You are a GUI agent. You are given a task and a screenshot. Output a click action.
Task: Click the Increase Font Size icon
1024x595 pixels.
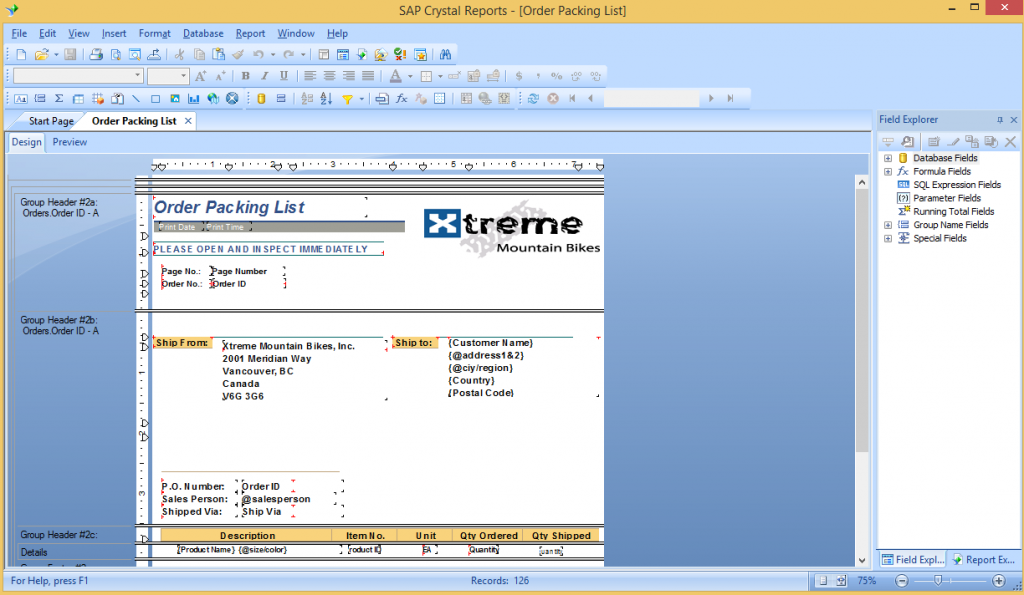point(200,76)
